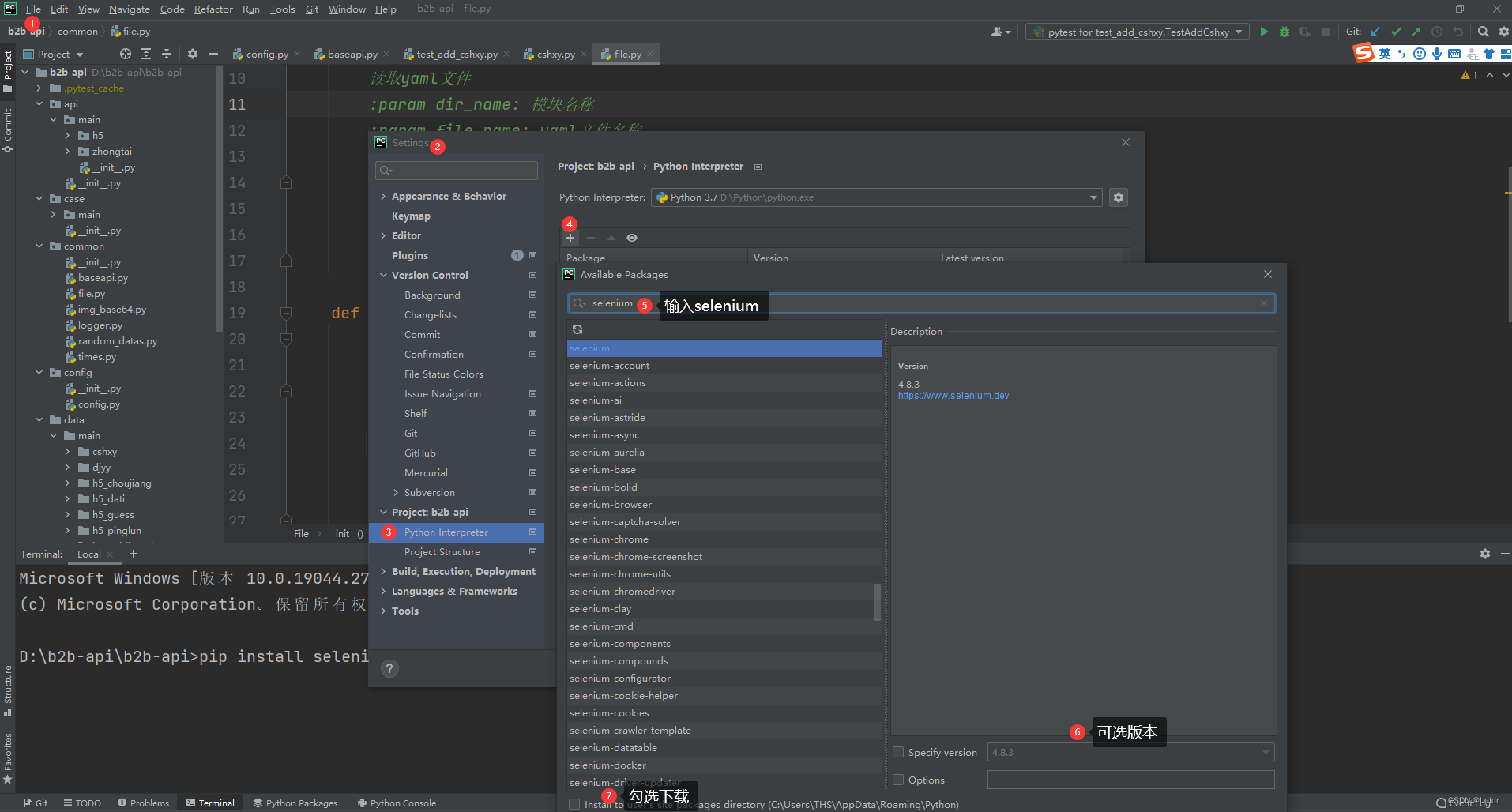Screen dimensions: 1512x812
Task: Expand the Editor settings section
Action: click(x=383, y=235)
